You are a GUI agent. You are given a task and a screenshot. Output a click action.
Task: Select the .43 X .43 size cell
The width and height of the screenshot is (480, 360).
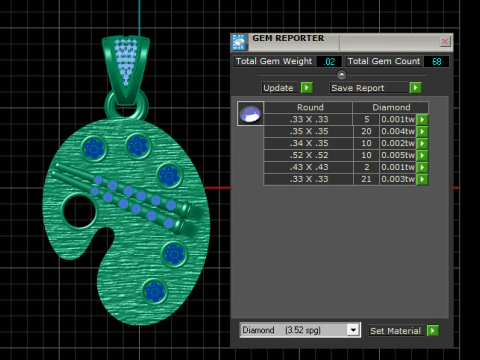(308, 167)
